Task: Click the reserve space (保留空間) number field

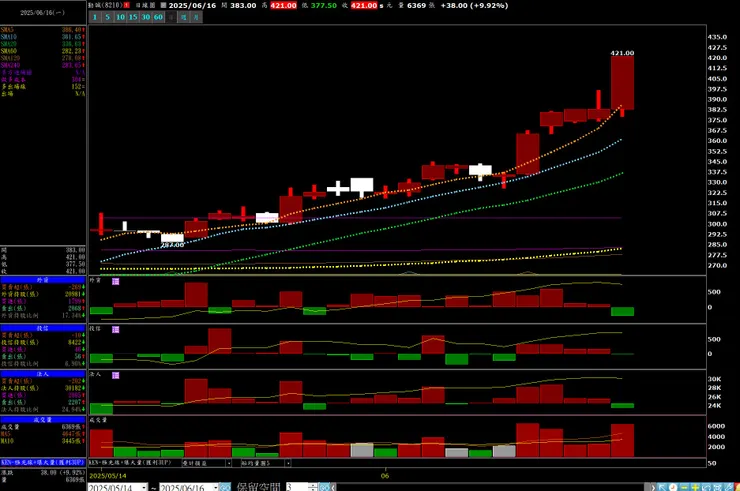Action: point(297,487)
